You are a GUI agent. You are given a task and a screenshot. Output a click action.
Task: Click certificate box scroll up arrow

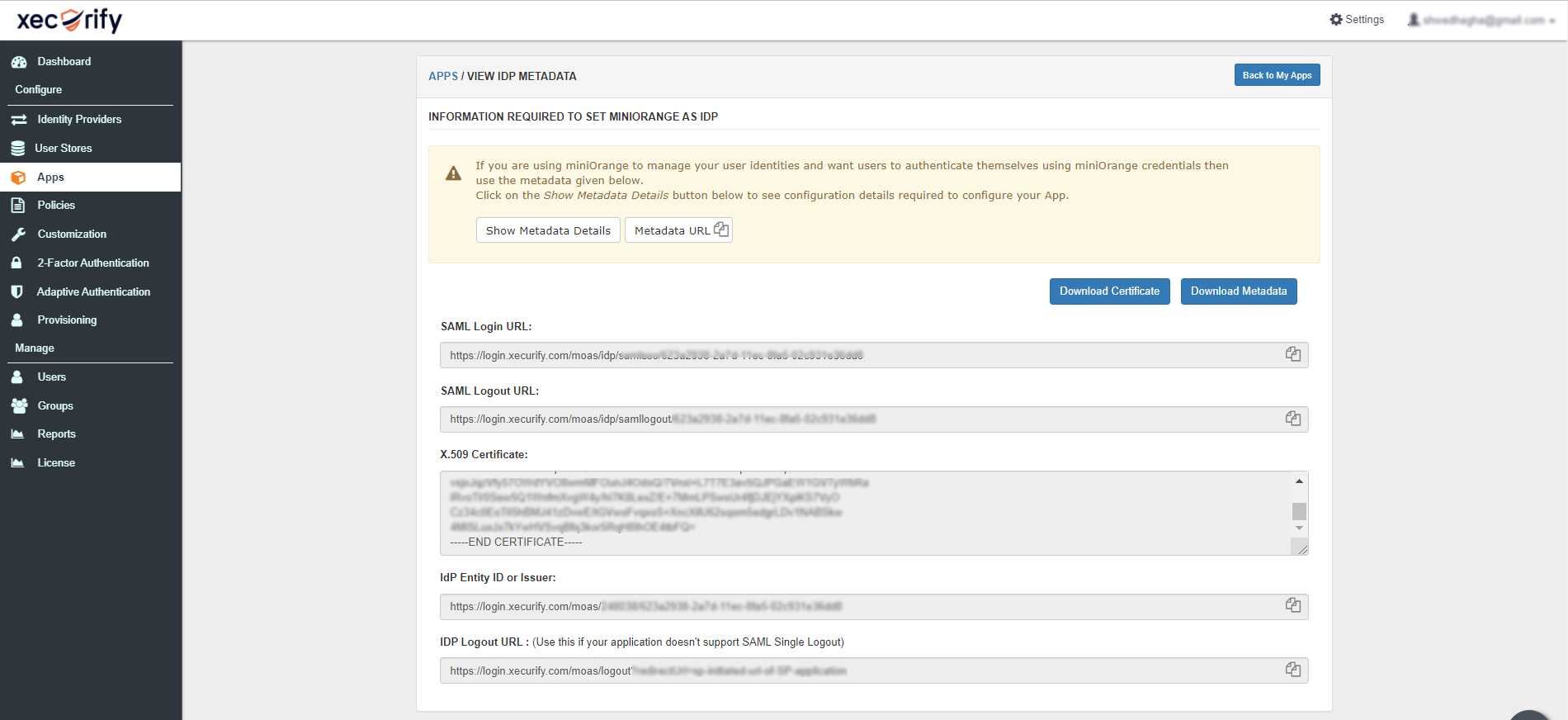[1299, 481]
